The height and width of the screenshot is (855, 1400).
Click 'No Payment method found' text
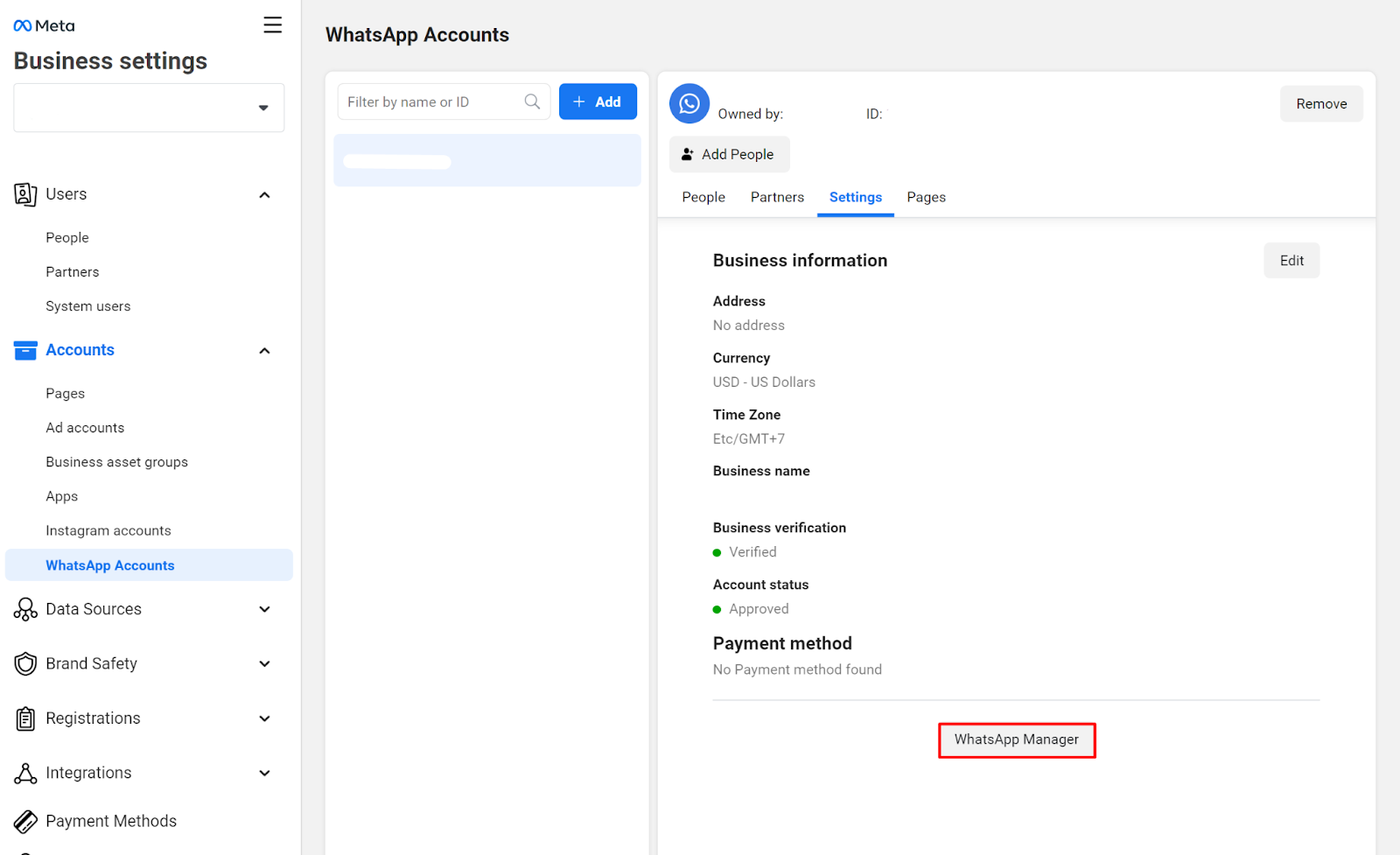(797, 669)
